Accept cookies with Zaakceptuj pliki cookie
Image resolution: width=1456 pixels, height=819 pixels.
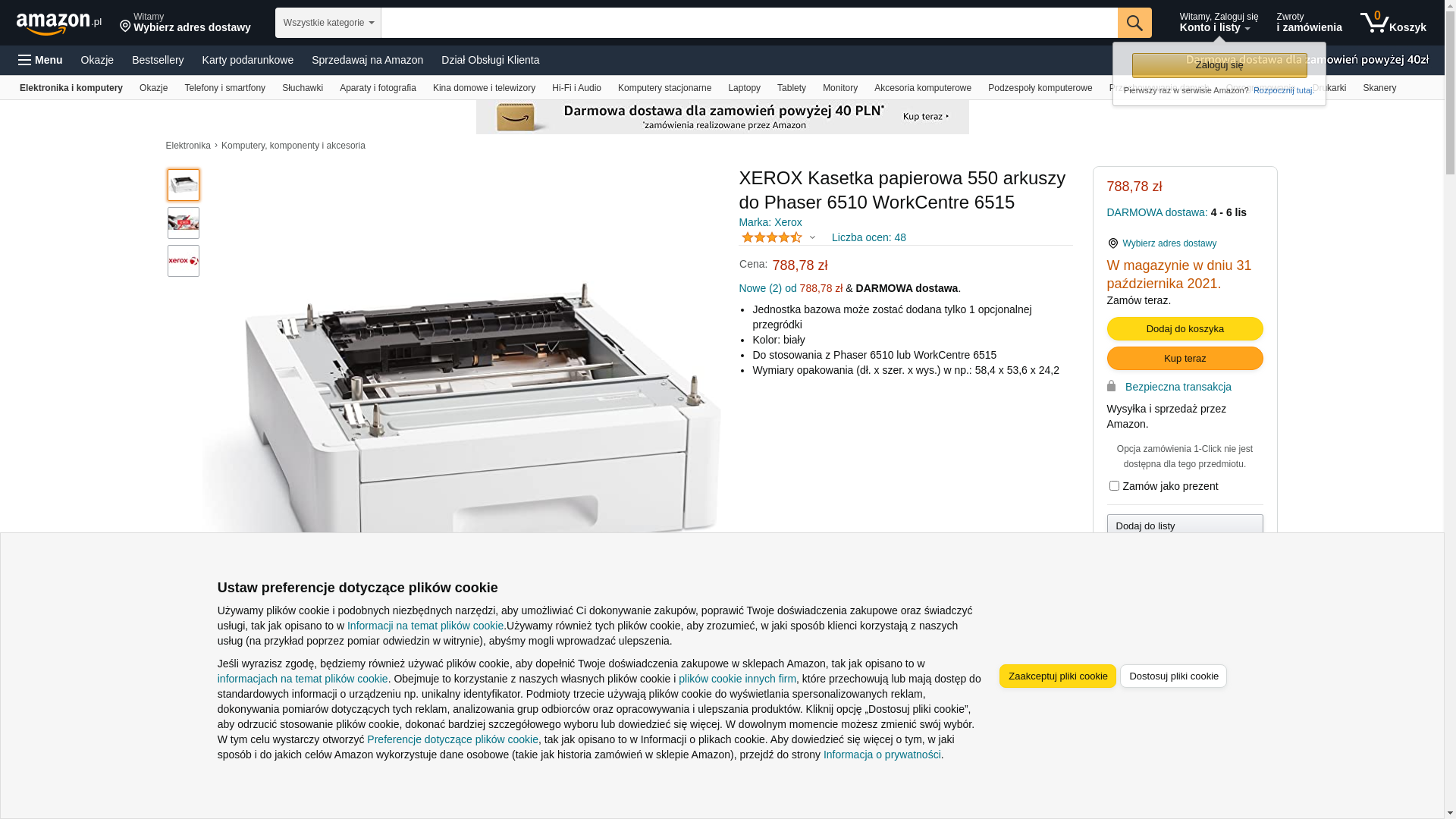tap(1058, 676)
